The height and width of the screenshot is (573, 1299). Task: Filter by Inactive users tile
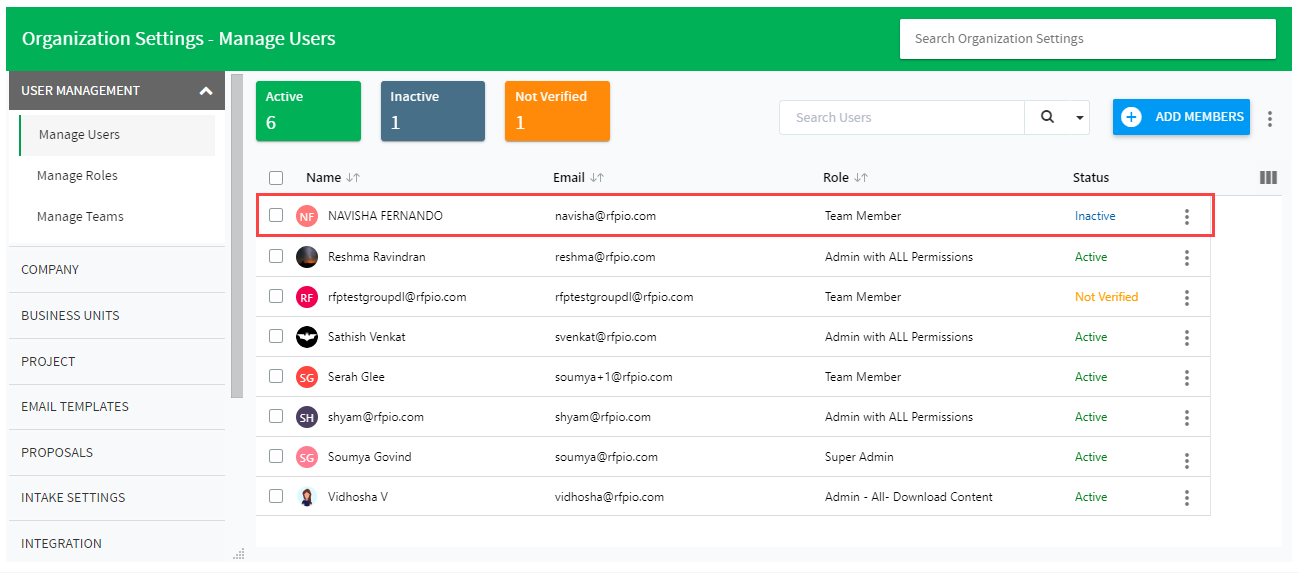click(x=433, y=111)
